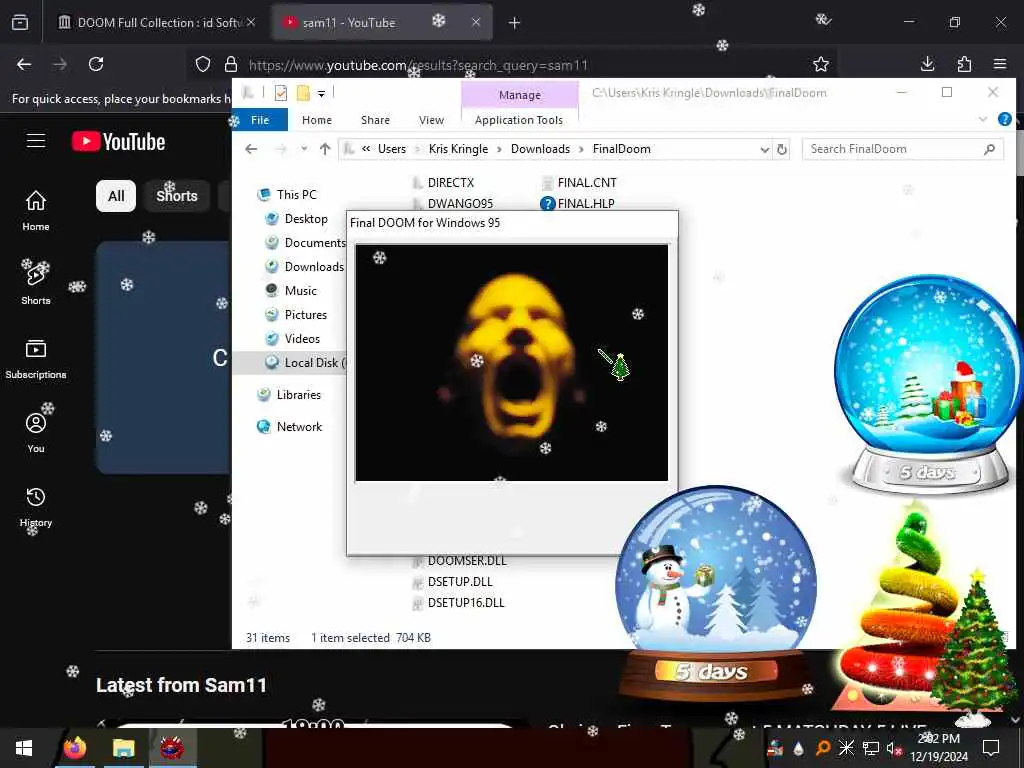This screenshot has height=768, width=1024.
Task: Select the Shorts filter chip
Action: click(x=176, y=196)
